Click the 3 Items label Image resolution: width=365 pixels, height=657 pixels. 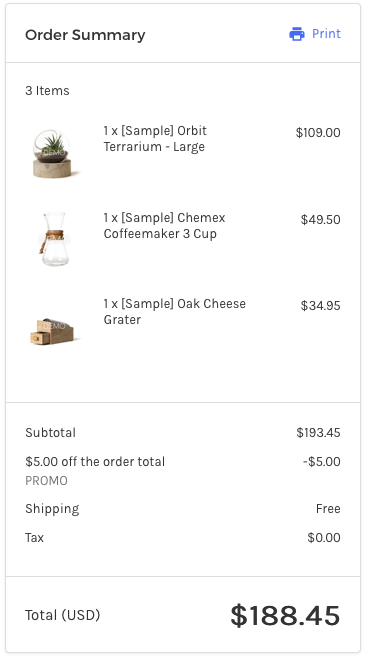[47, 91]
